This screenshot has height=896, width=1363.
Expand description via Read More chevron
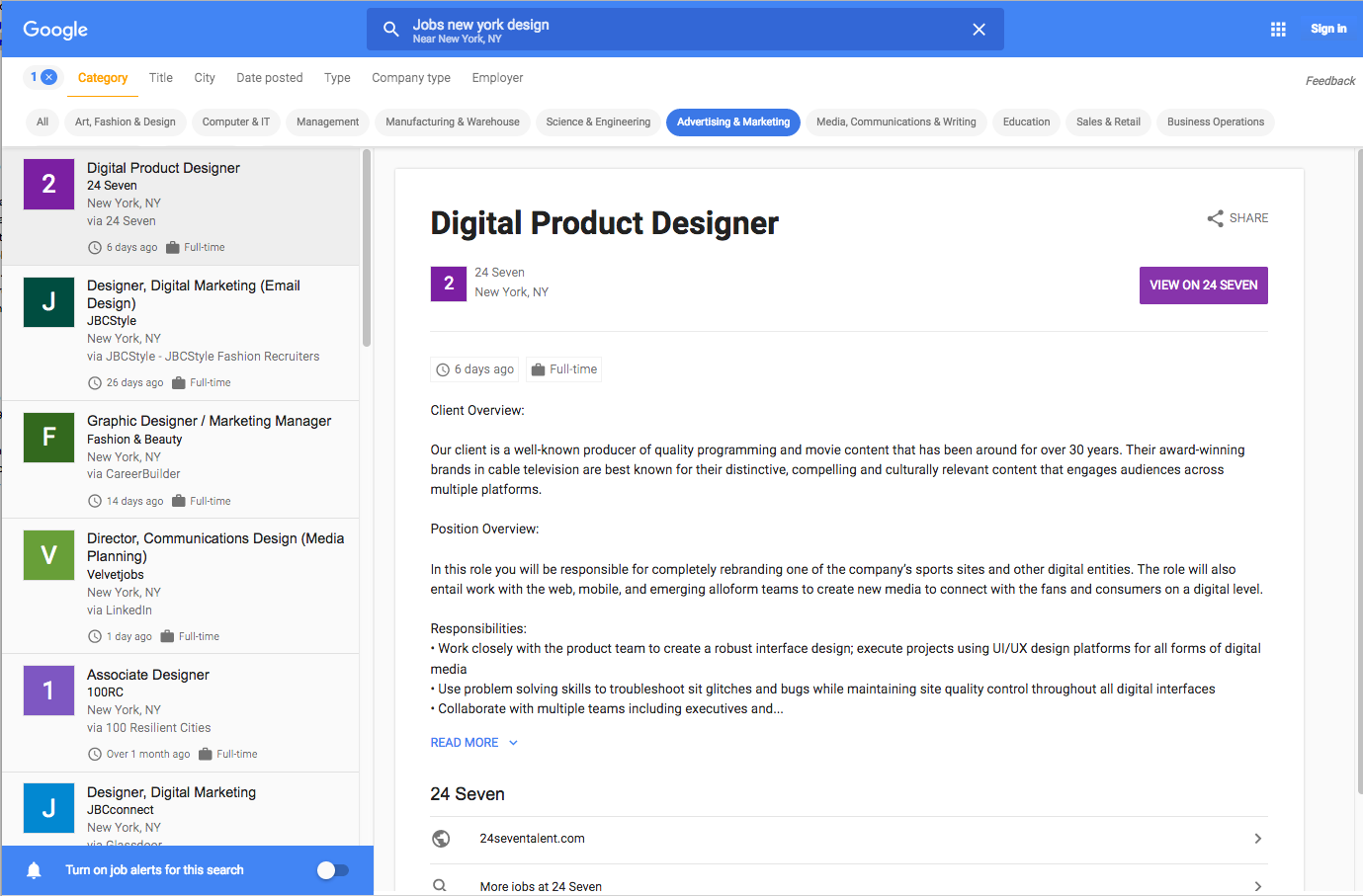513,743
